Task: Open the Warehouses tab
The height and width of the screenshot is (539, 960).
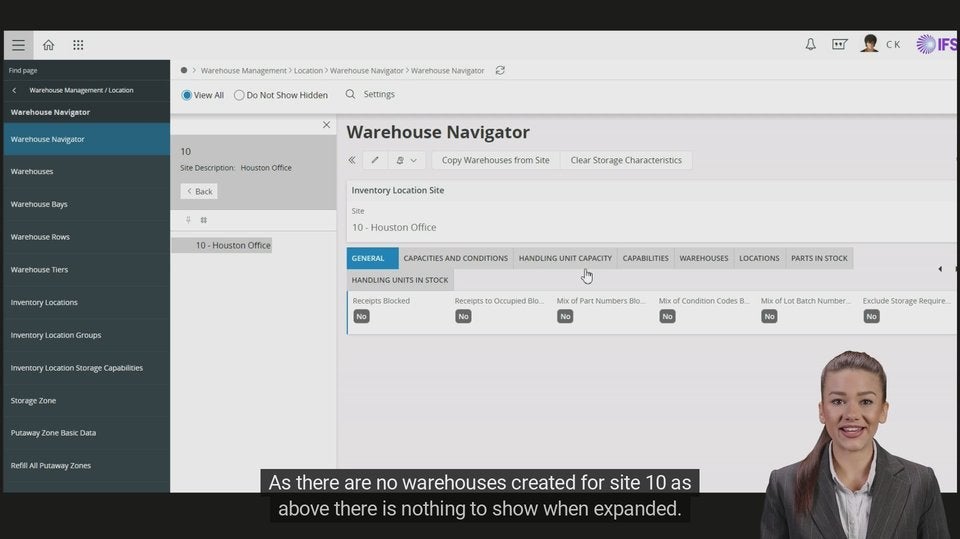Action: (x=703, y=258)
